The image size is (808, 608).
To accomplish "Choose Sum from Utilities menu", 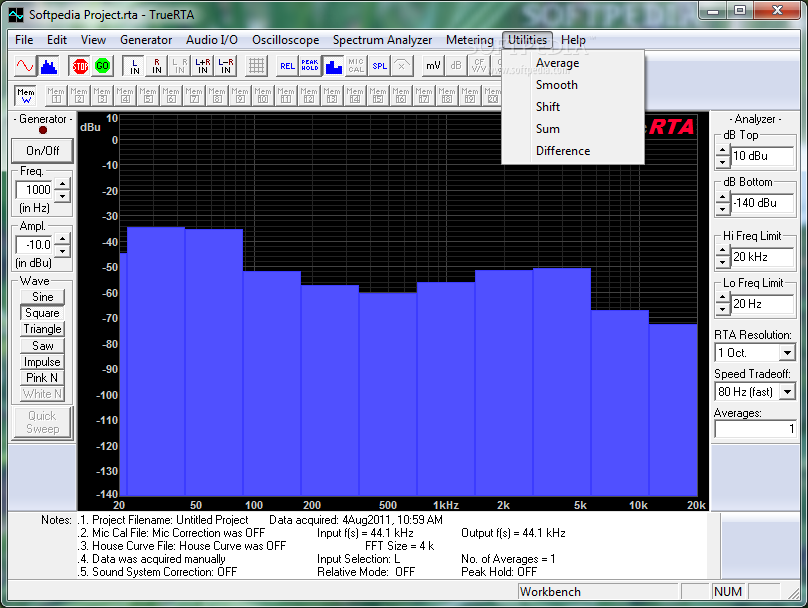I will click(x=573, y=129).
